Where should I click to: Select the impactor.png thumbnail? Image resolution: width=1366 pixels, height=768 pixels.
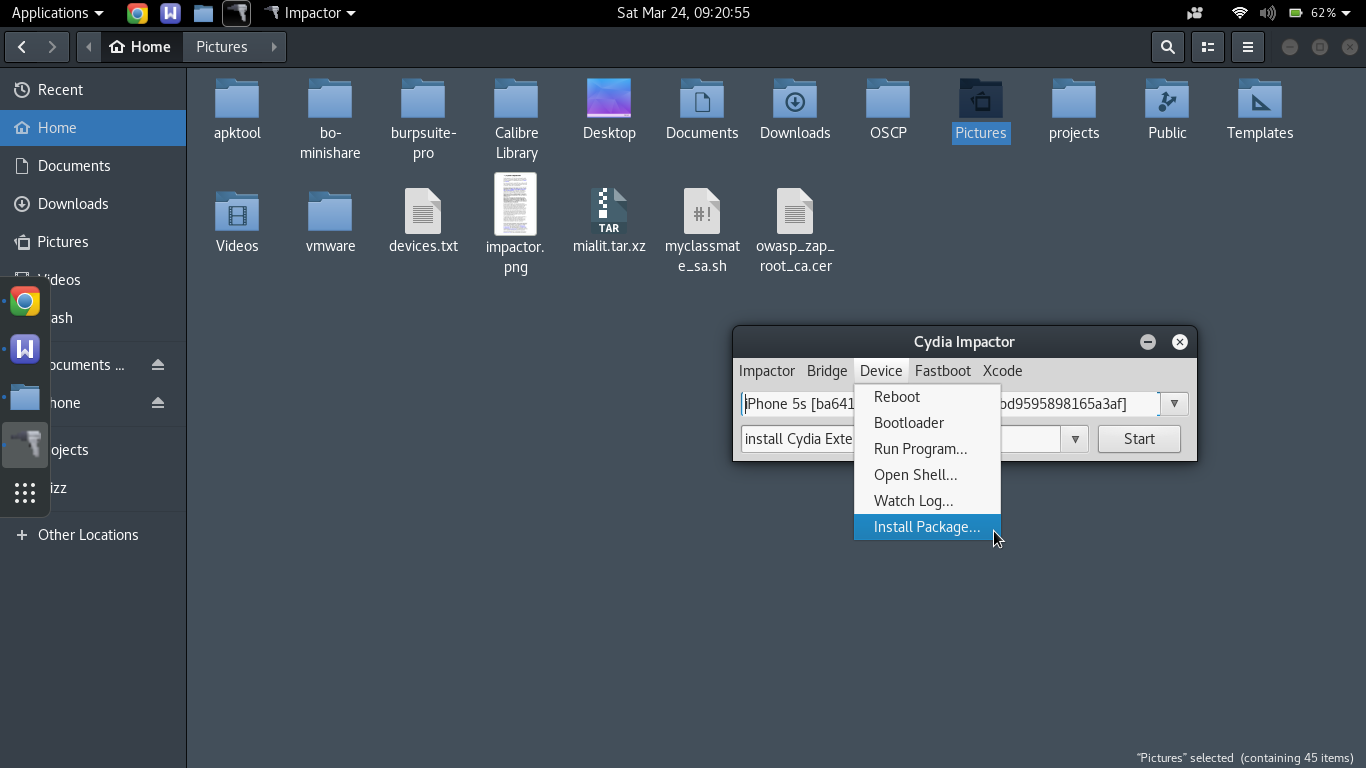[x=515, y=204]
